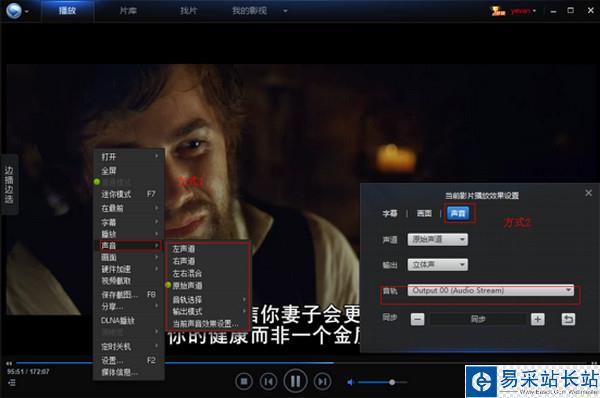Click the Baofeng player logo icon
This screenshot has height=398, width=600.
14,10
